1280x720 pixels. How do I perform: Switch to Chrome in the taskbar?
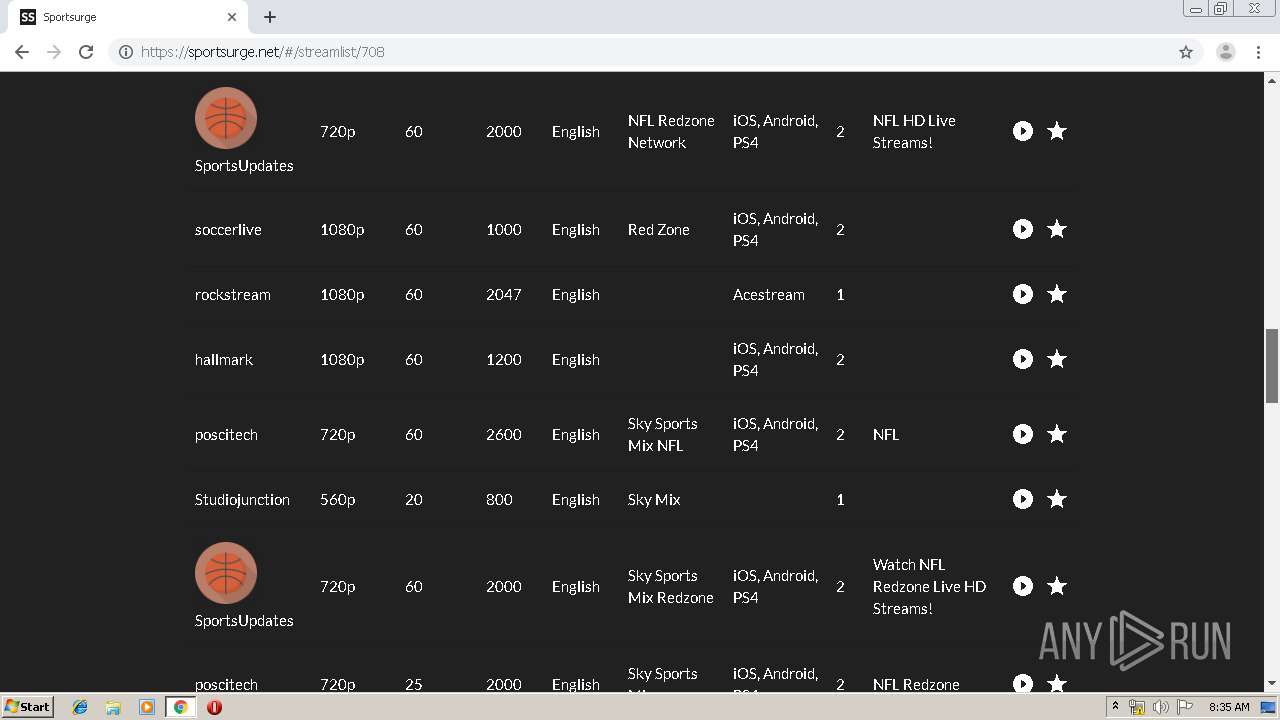point(181,707)
